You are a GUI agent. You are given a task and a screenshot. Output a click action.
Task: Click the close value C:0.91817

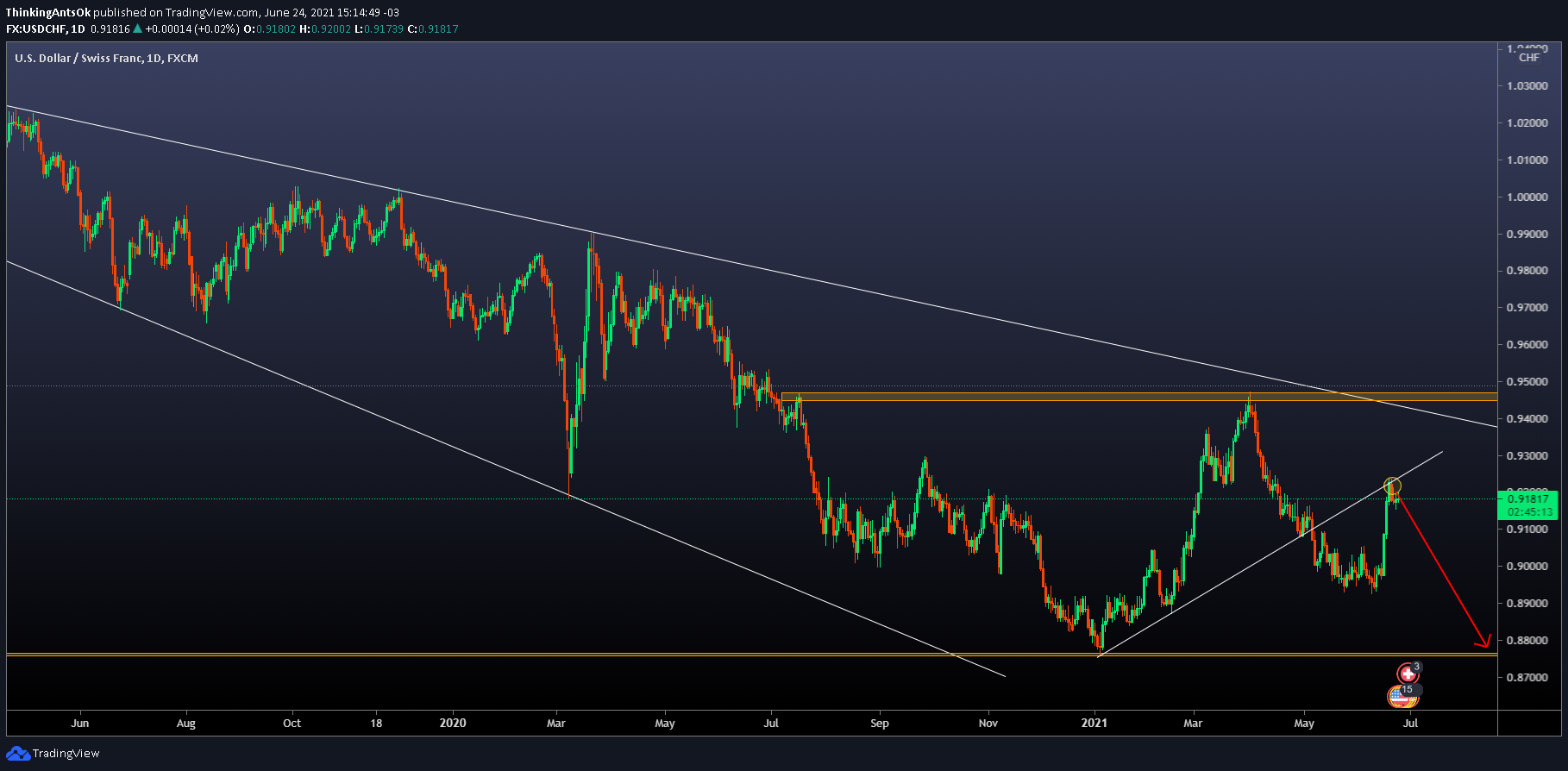(433, 29)
